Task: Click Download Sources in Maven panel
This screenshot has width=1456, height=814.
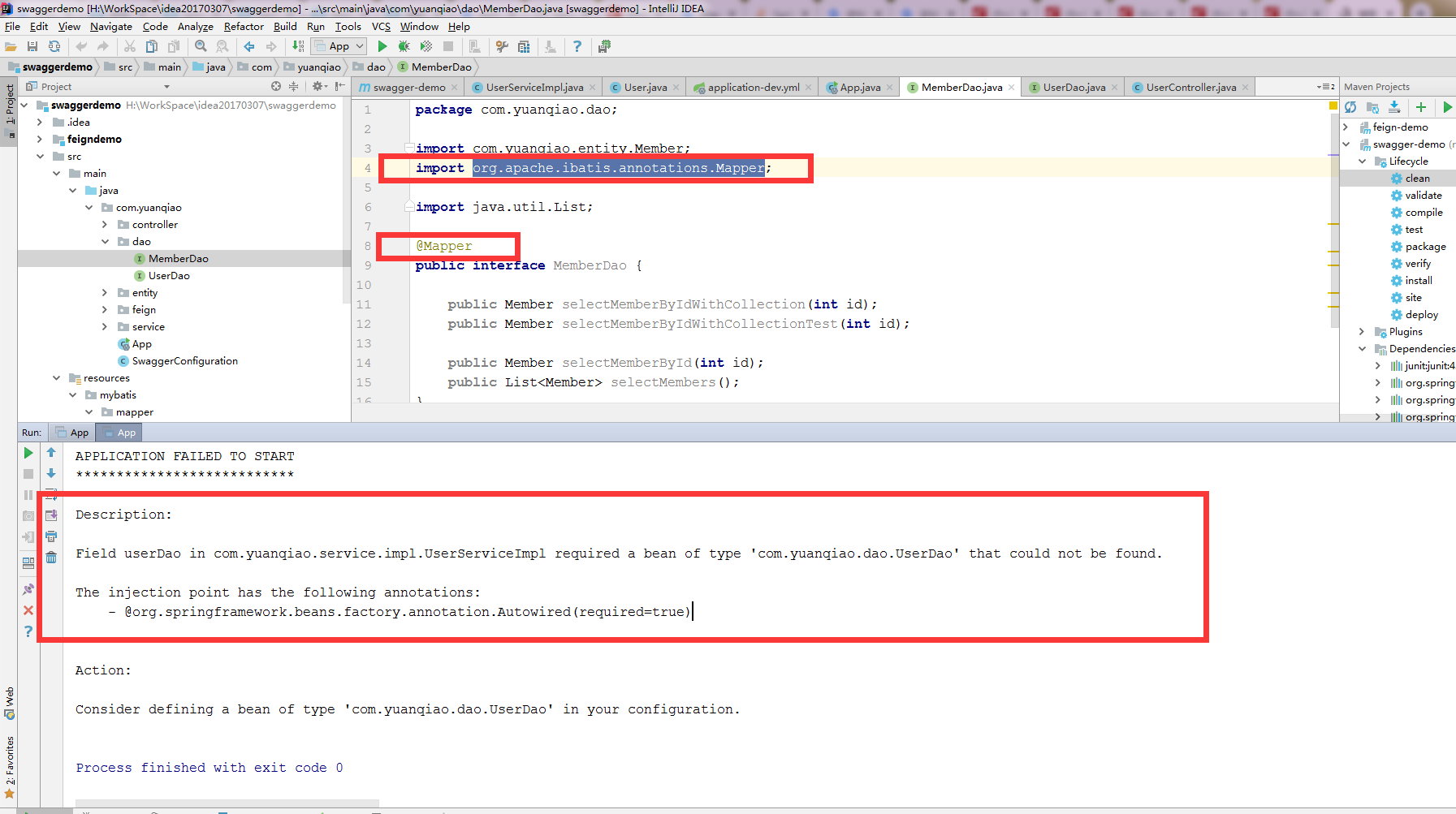Action: pyautogui.click(x=1394, y=107)
